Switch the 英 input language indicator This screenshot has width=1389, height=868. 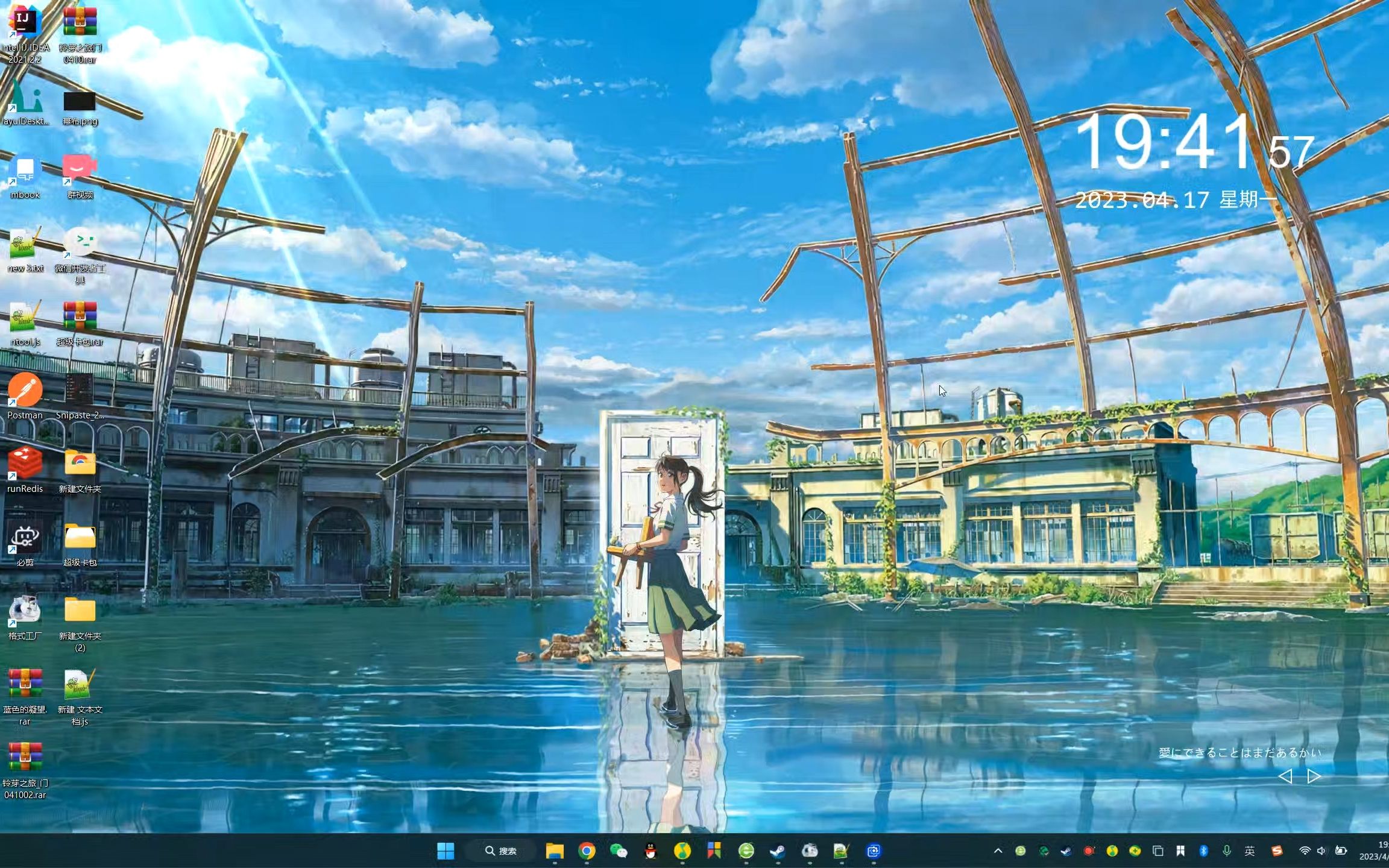click(x=1250, y=851)
